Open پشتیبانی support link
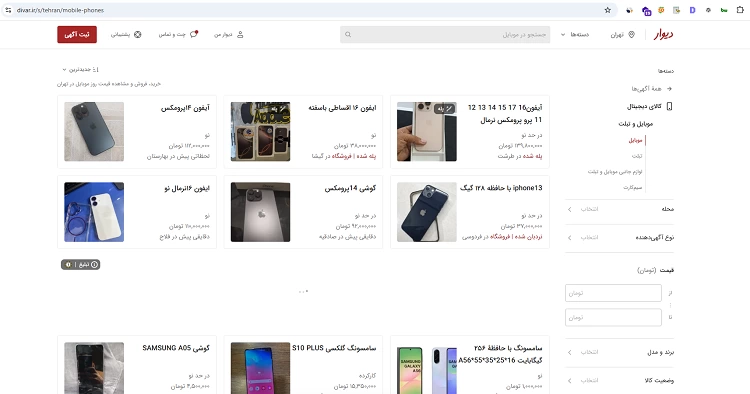The width and height of the screenshot is (750, 394). point(126,34)
